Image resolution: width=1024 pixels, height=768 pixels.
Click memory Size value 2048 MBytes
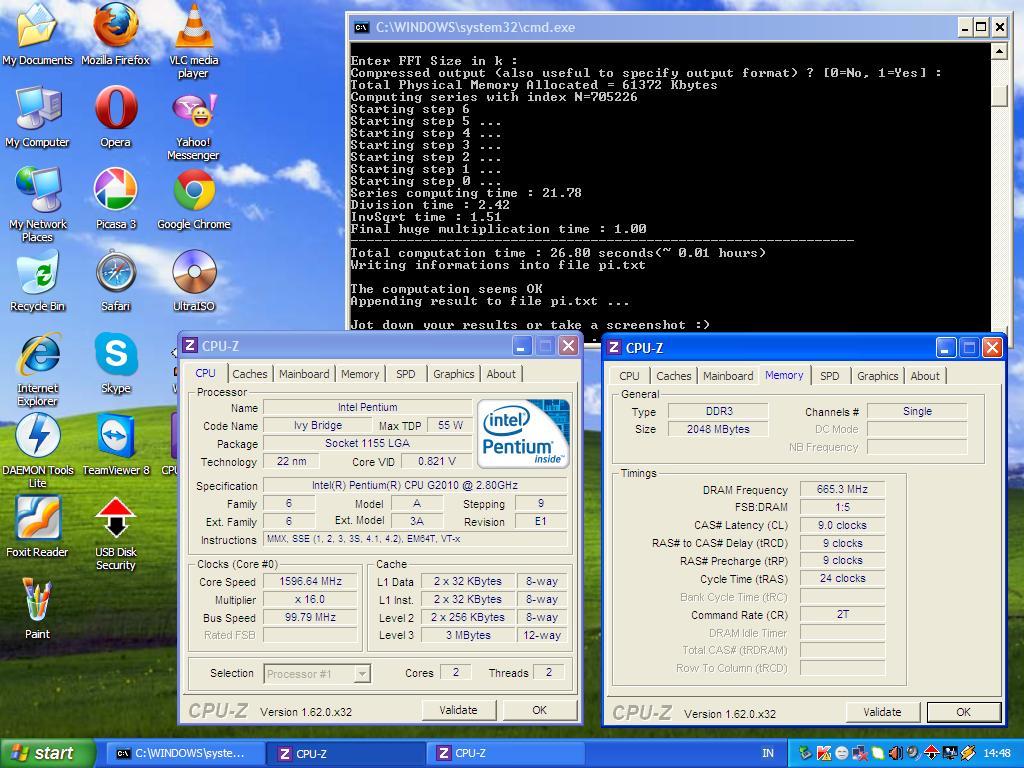coord(718,429)
